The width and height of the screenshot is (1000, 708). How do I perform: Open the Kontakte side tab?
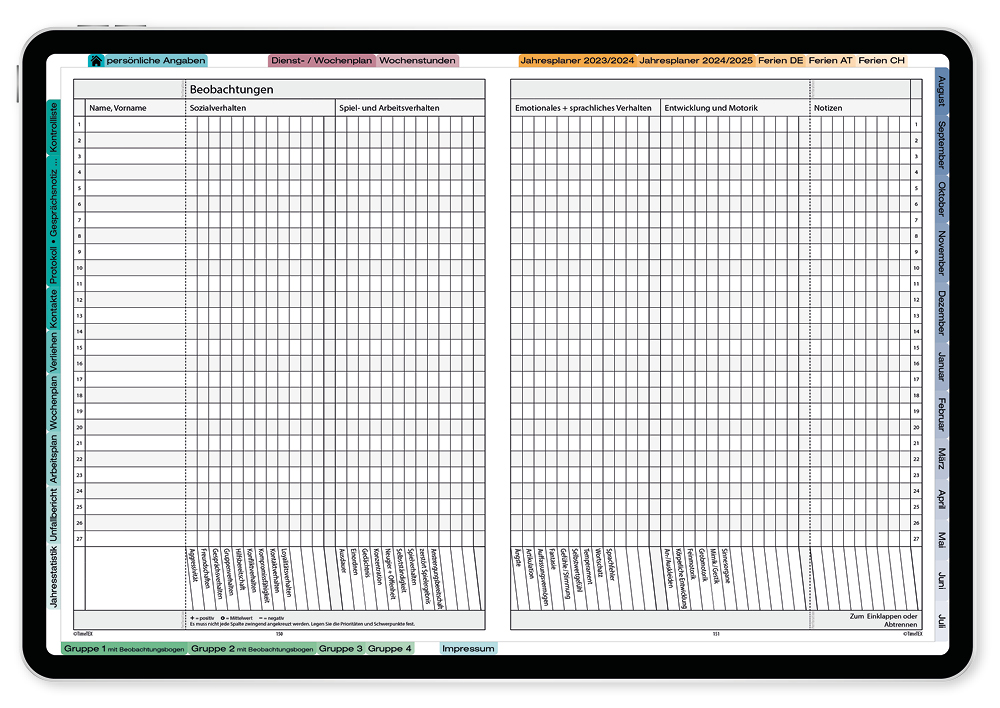[54, 308]
